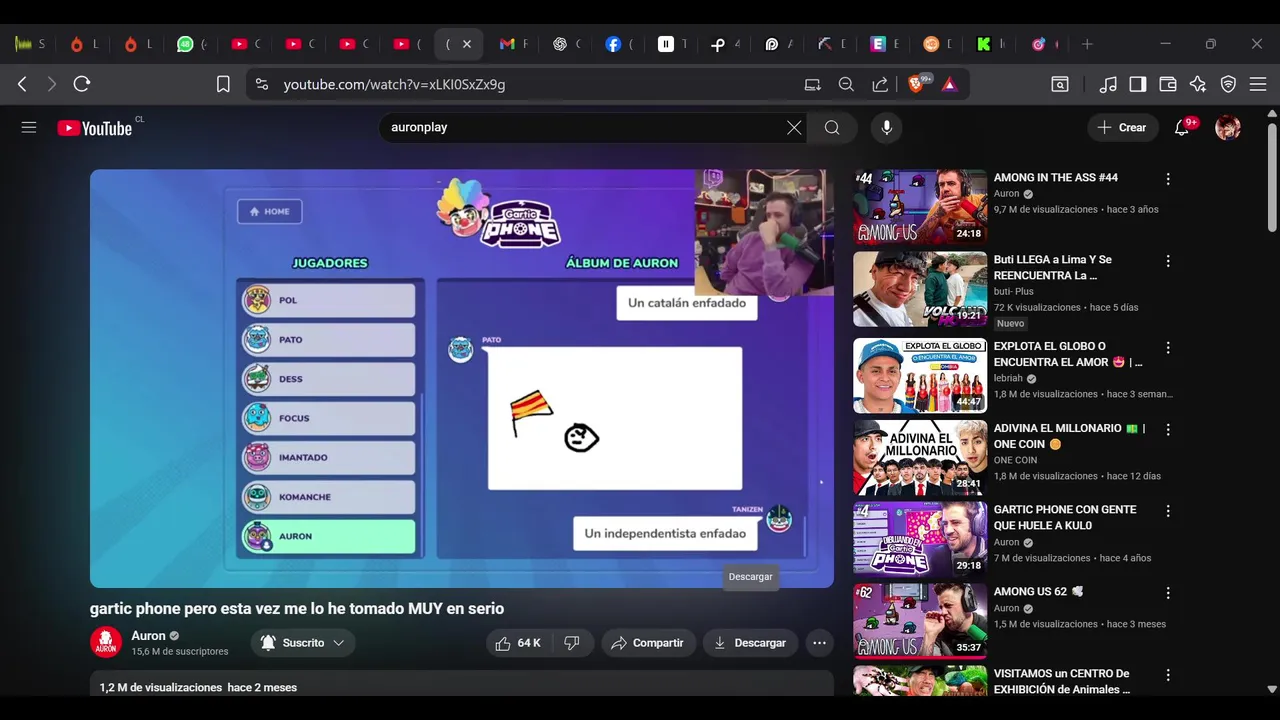Screen dimensions: 1280x720
Task: Open the screen cast icon in address bar
Action: point(813,84)
